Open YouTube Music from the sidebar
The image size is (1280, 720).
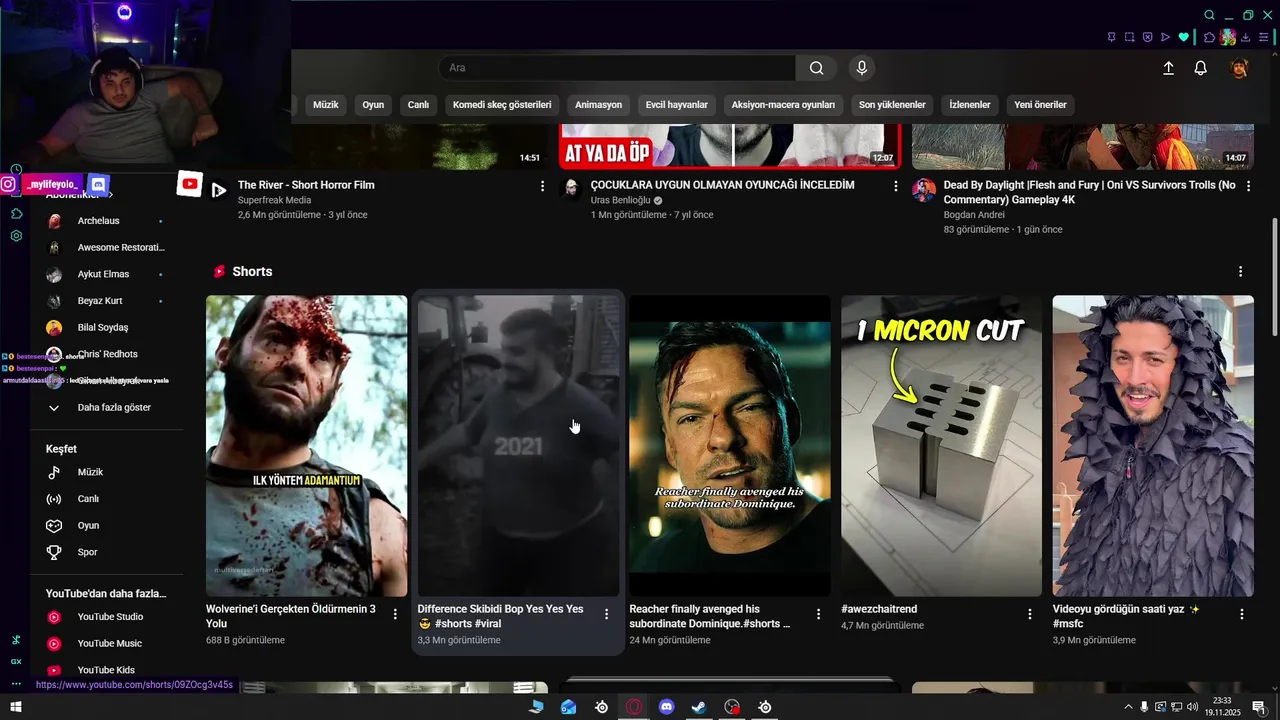pyautogui.click(x=108, y=643)
